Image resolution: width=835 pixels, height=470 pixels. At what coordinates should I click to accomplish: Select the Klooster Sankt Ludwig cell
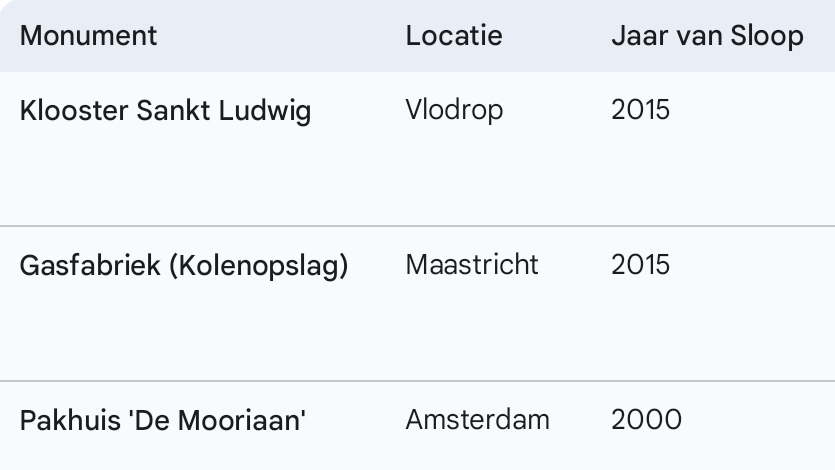[x=165, y=110]
